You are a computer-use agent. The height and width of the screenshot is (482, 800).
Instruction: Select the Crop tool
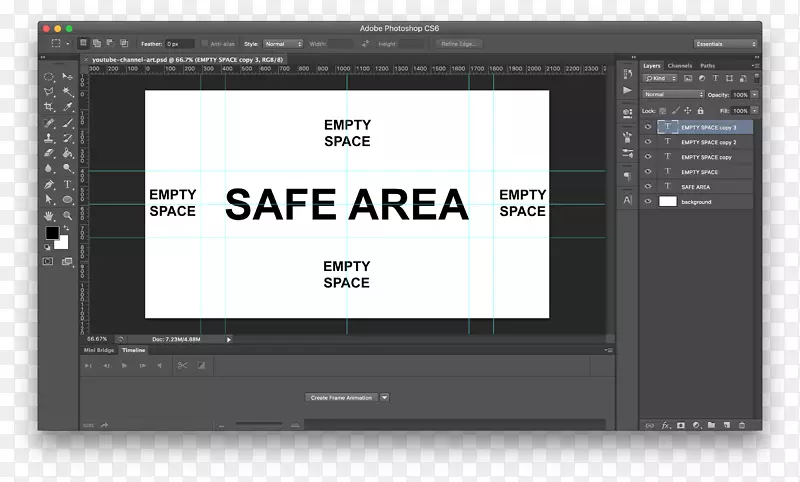49,107
